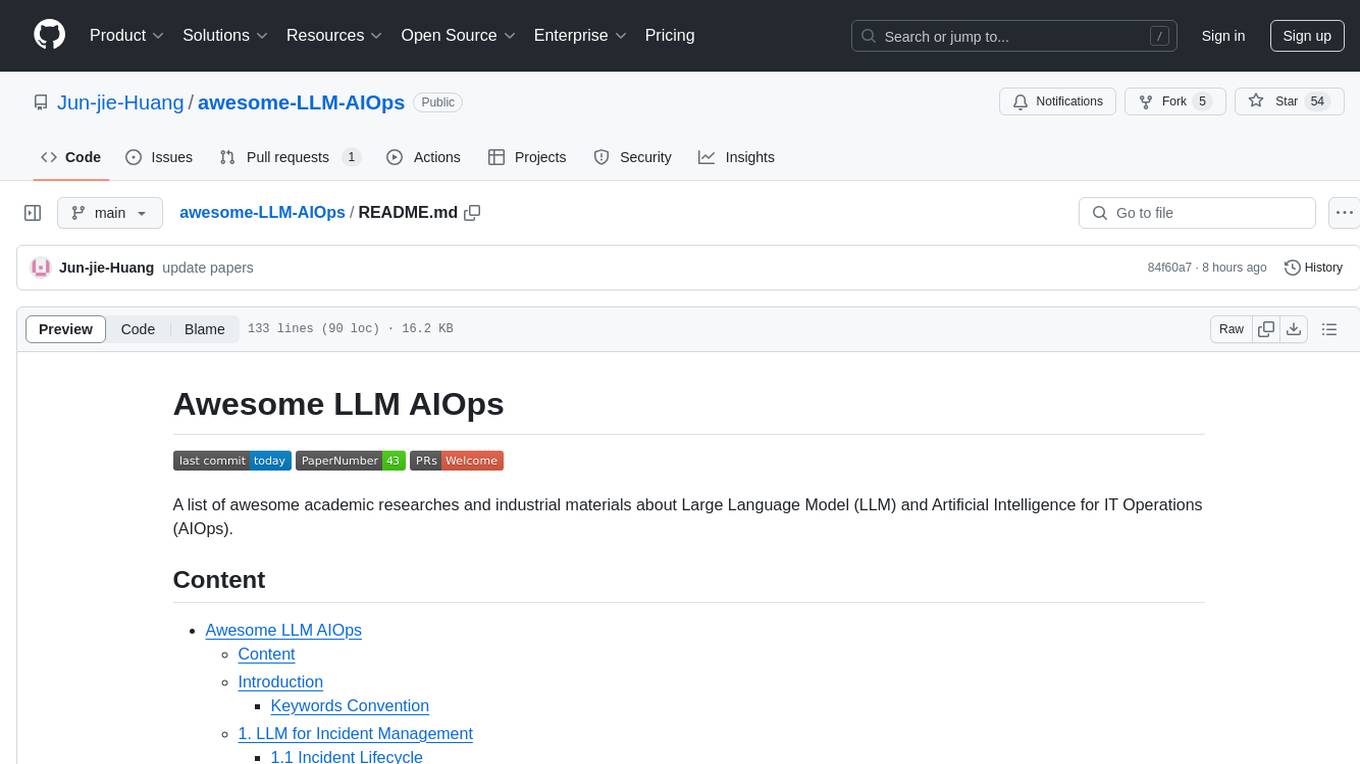
Task: Download the raw file
Action: pos(1294,329)
